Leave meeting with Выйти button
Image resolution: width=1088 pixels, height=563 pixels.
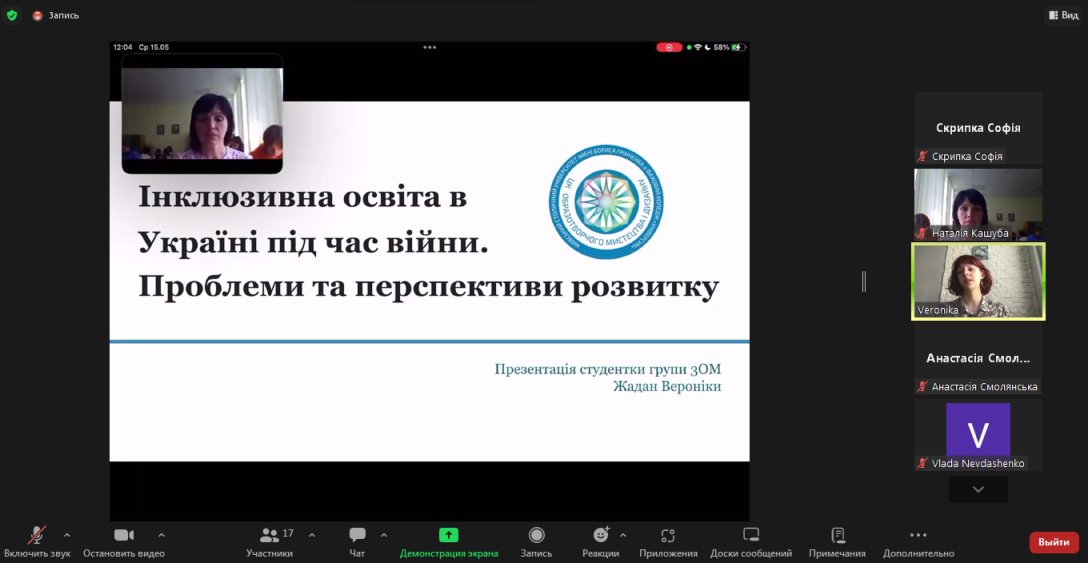1054,542
